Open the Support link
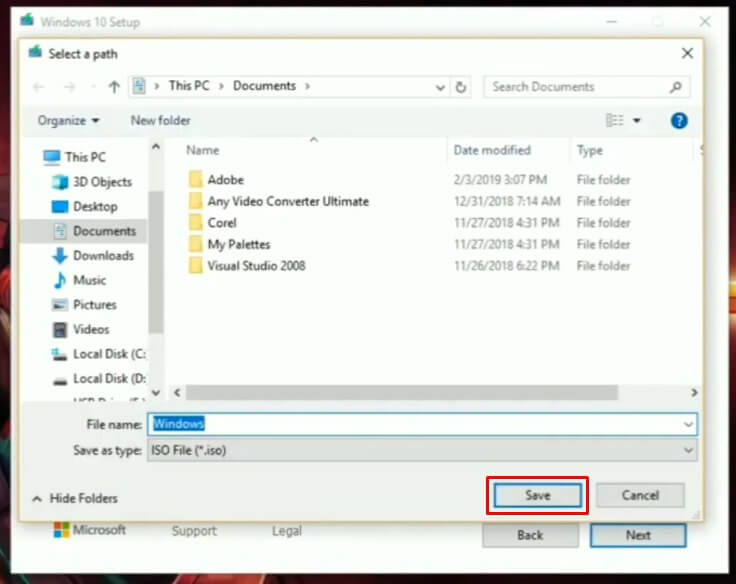736x584 pixels. click(x=194, y=531)
